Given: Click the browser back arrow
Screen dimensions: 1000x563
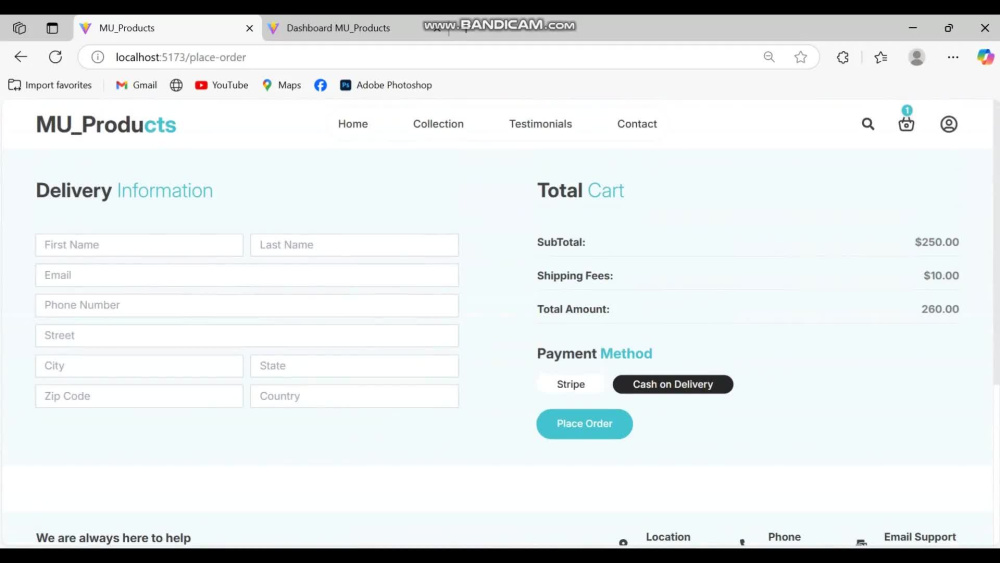Looking at the screenshot, I should coord(20,57).
